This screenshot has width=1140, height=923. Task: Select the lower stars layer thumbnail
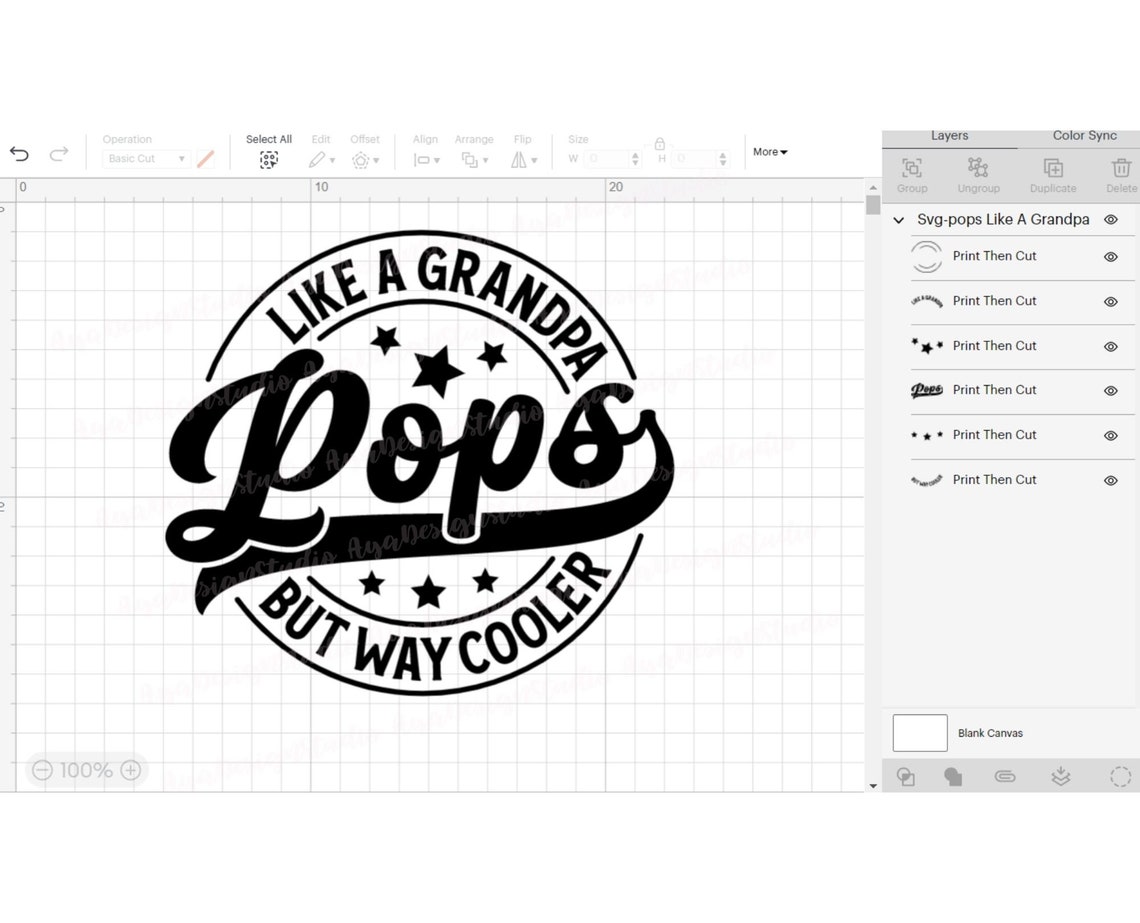pos(927,435)
